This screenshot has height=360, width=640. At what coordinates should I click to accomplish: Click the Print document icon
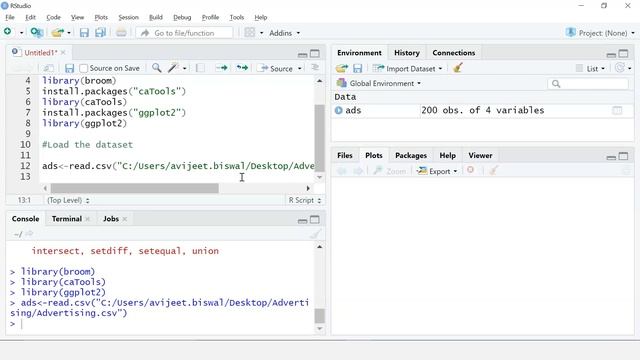[x=121, y=33]
